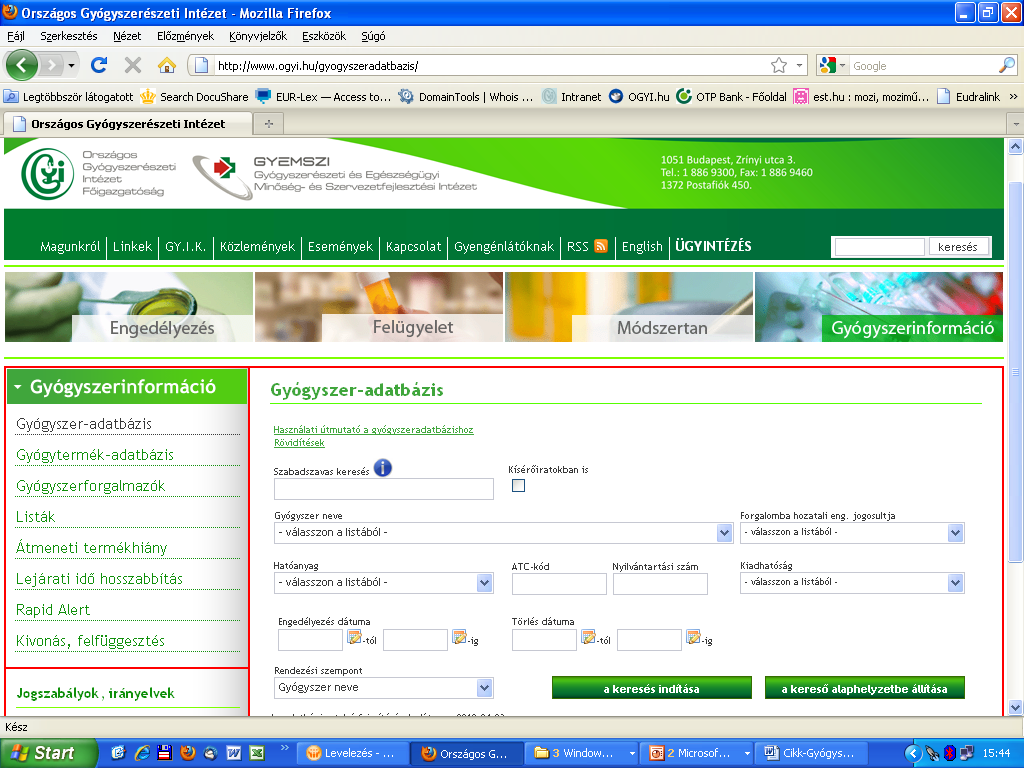The width and height of the screenshot is (1024, 768).
Task: Open the OTP Bank - Főoldal bookmark
Action: coord(731,97)
